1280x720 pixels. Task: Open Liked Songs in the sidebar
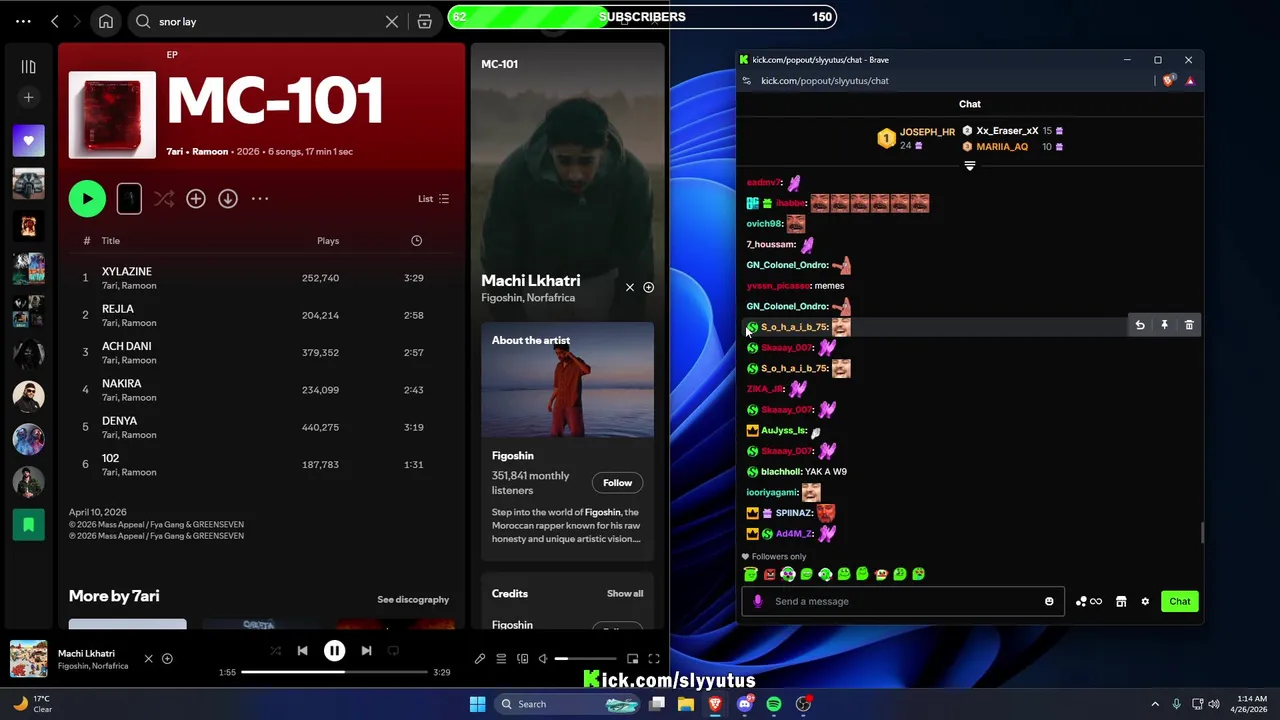28,141
